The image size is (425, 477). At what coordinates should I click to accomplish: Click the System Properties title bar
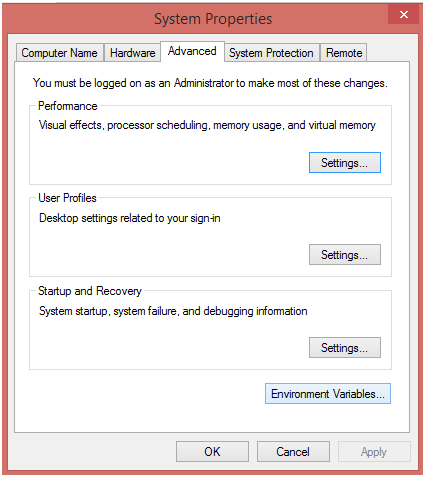coord(213,19)
